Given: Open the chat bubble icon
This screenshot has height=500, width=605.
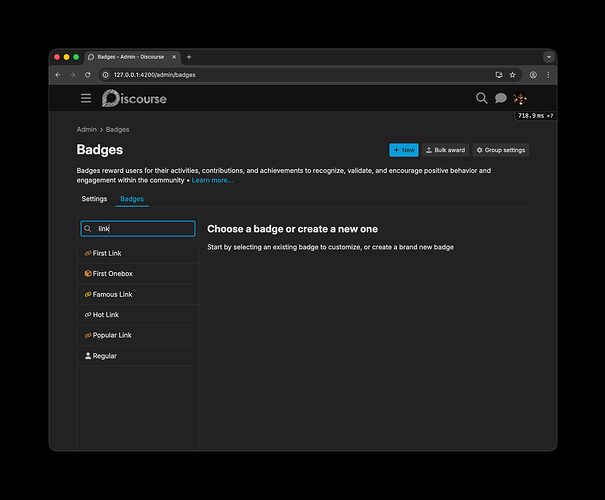Looking at the screenshot, I should coord(500,98).
